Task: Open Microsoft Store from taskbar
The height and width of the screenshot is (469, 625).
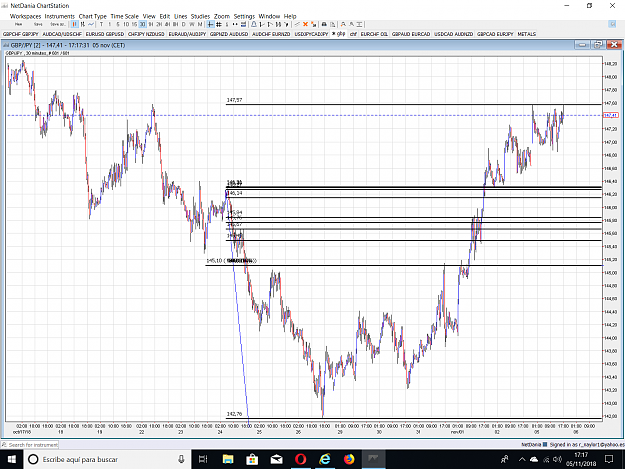Action: [x=252, y=459]
